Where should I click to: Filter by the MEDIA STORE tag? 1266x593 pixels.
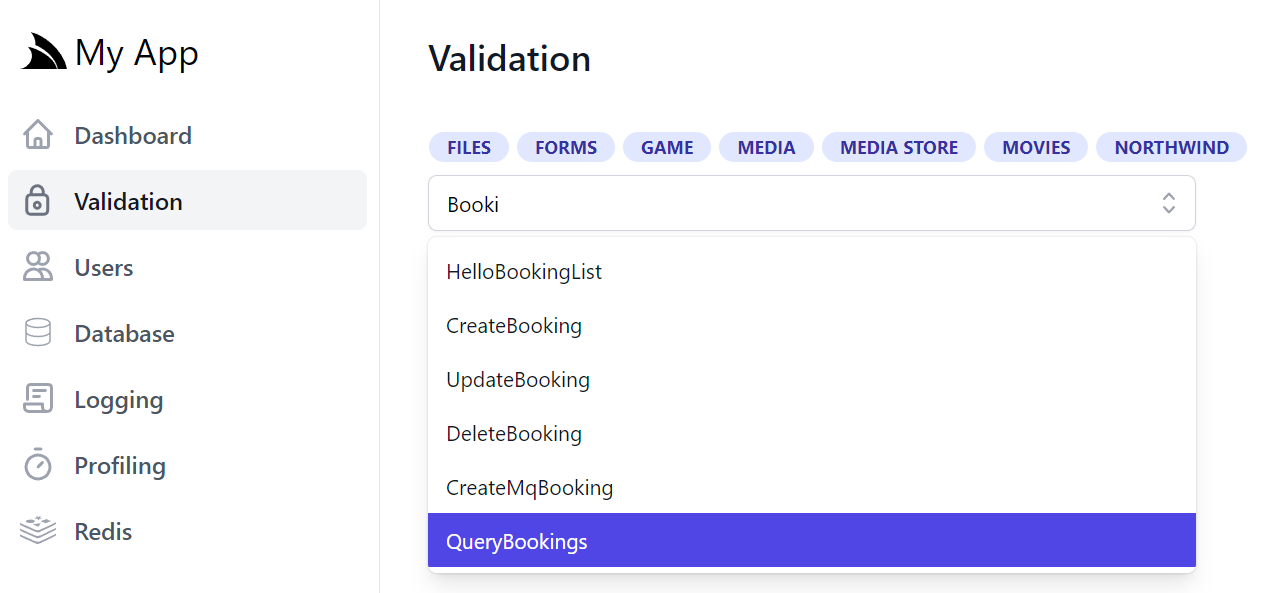coord(899,147)
